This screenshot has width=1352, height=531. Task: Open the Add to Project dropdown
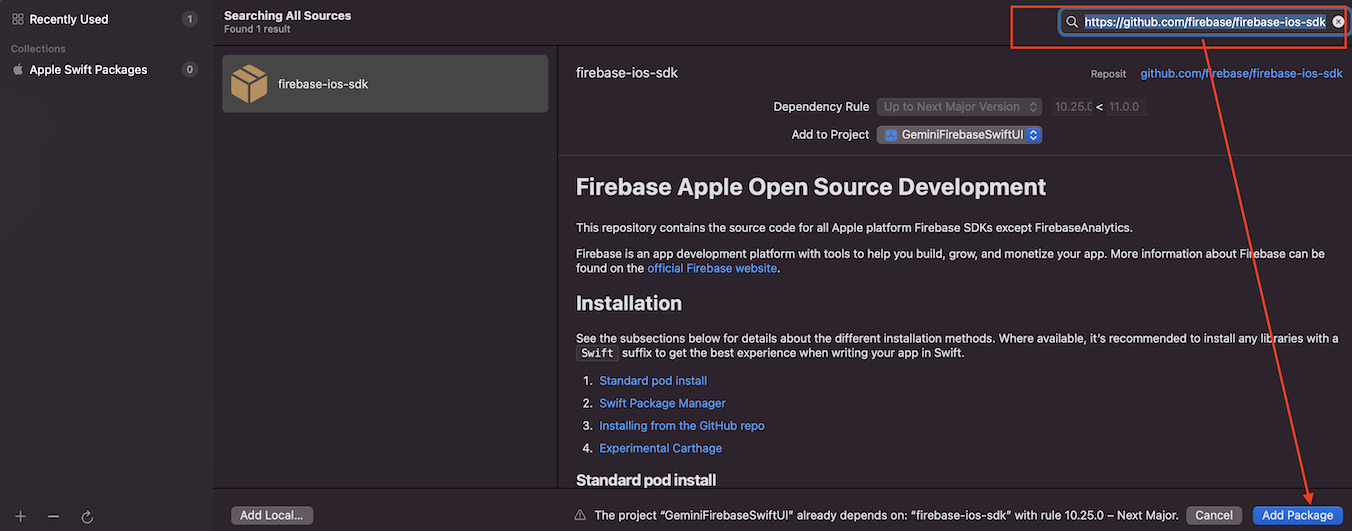tap(960, 135)
